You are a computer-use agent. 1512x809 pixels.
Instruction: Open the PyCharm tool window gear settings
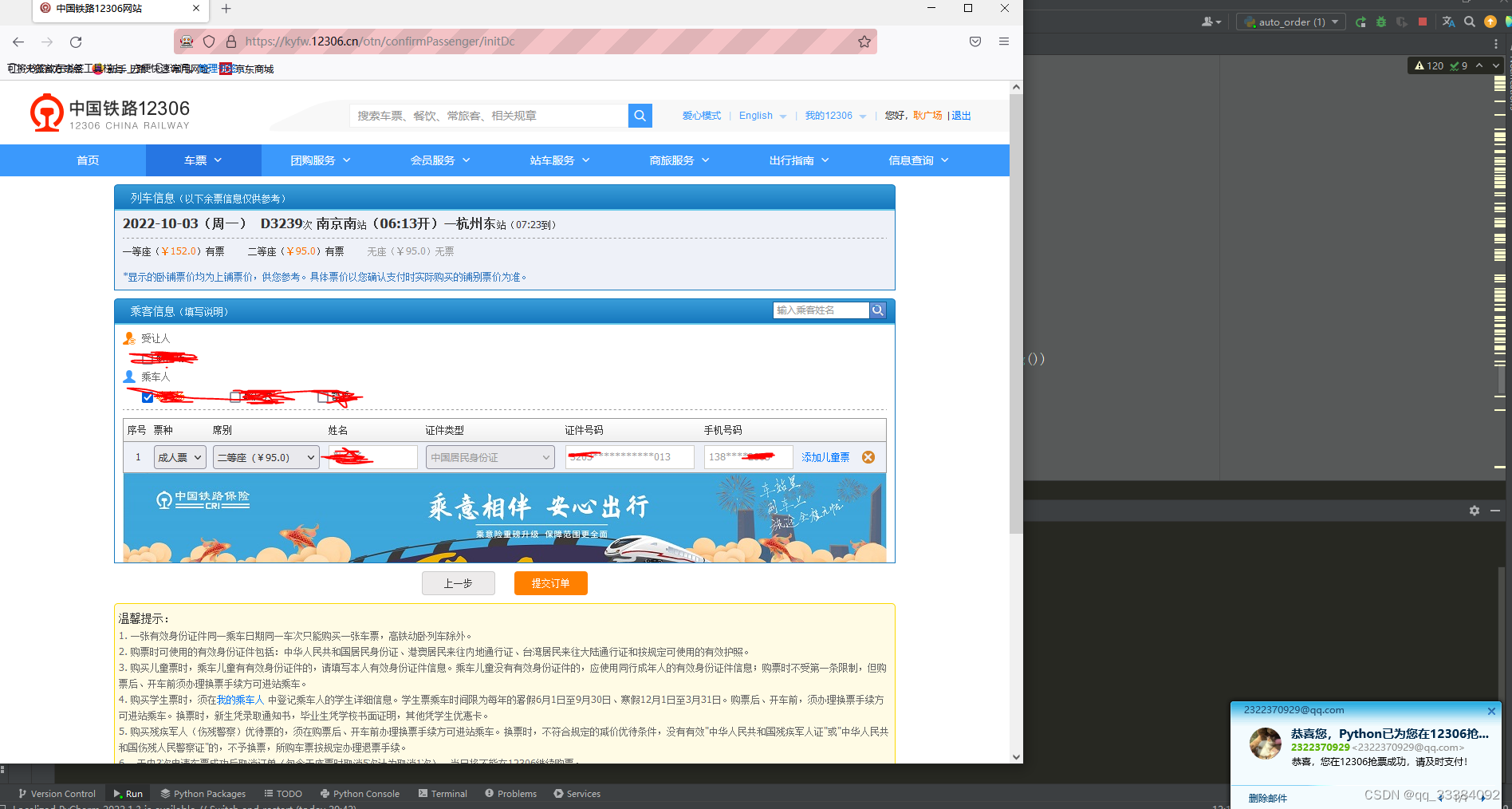coord(1475,511)
